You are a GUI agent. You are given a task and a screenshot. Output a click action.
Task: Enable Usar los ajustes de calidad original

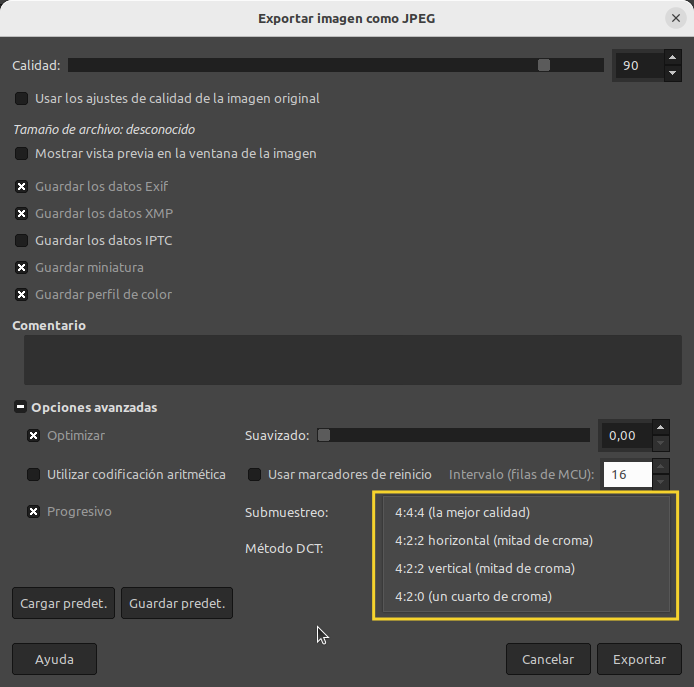tap(21, 98)
